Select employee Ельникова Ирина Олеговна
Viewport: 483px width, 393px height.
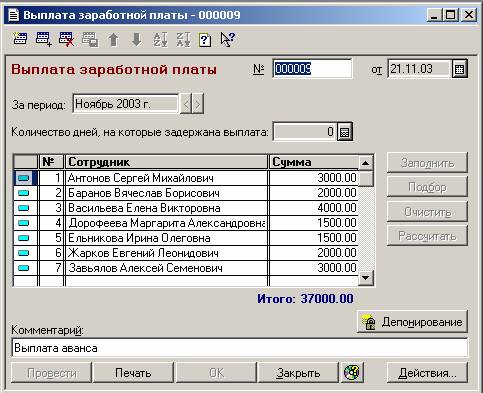coord(166,238)
